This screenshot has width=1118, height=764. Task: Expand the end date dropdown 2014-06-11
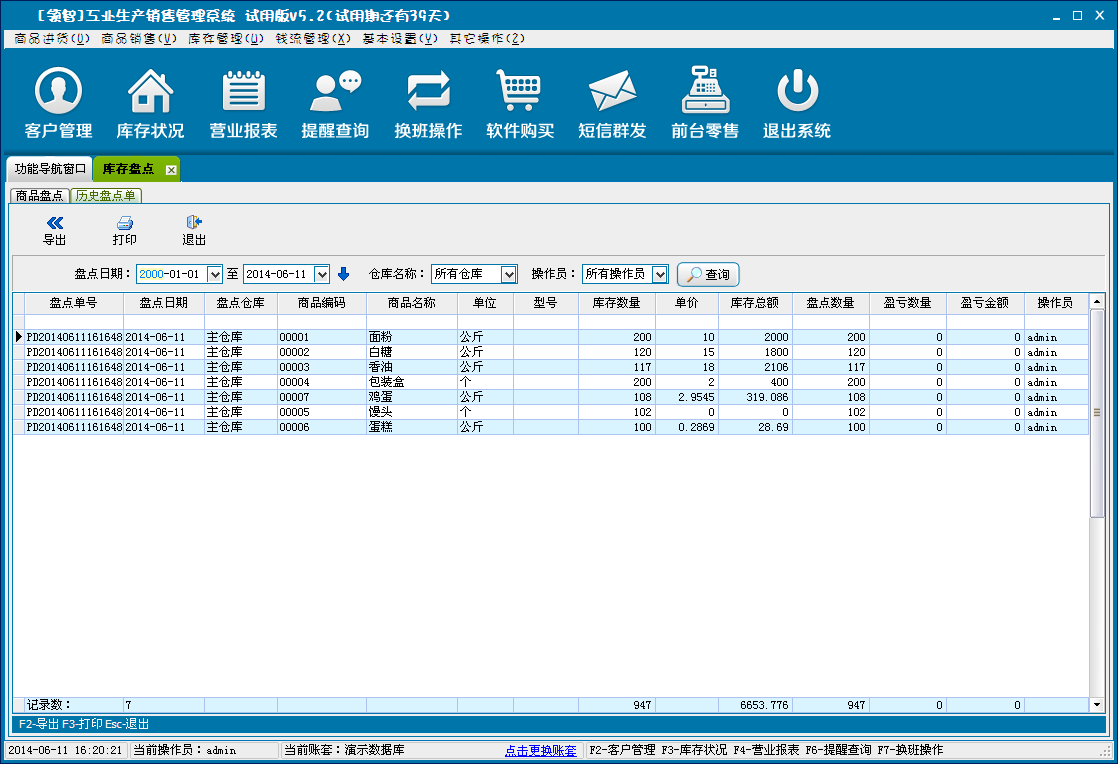(x=321, y=274)
